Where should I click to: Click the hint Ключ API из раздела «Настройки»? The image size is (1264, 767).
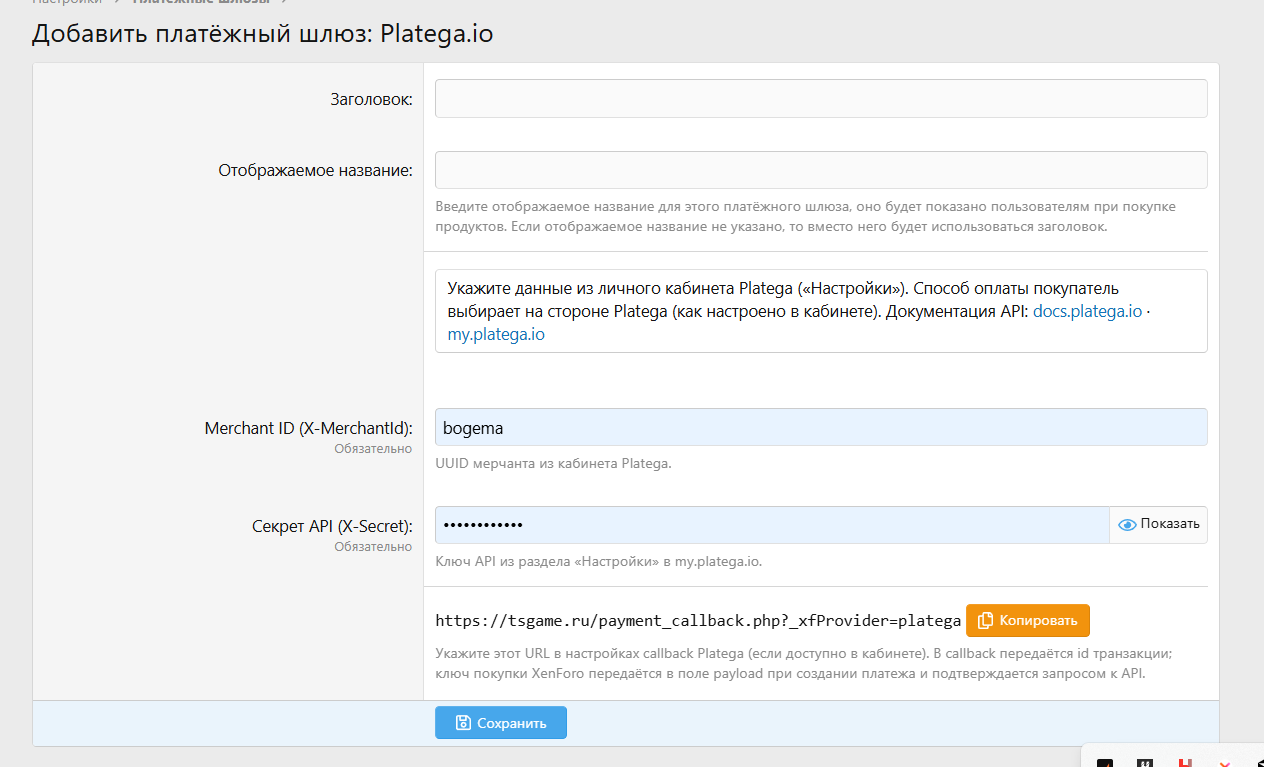598,562
